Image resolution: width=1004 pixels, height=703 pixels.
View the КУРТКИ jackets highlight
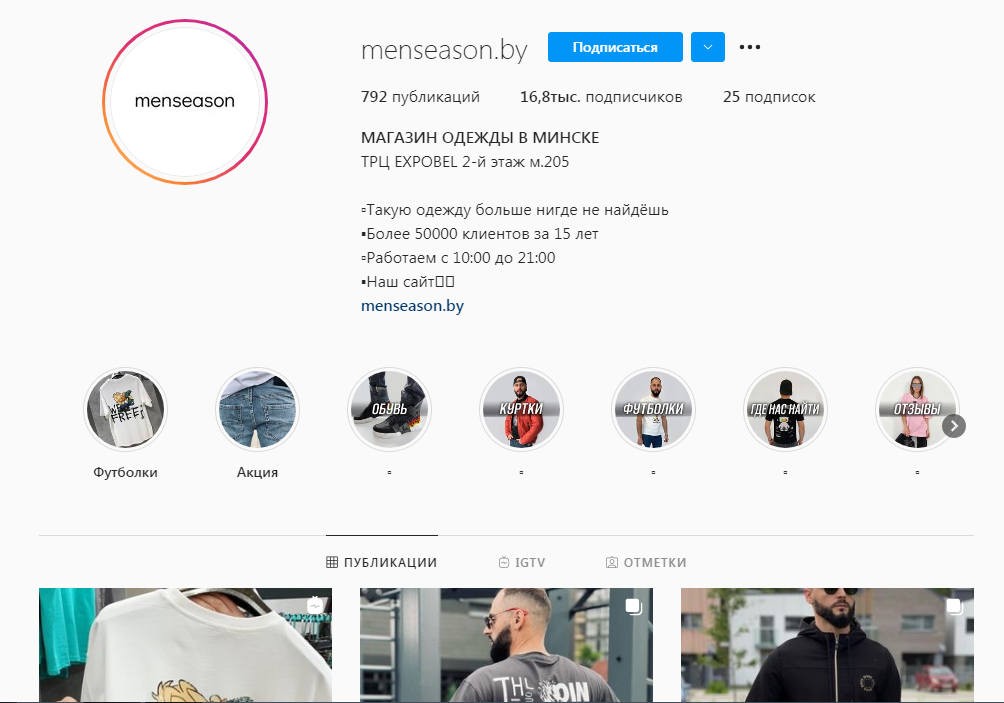[521, 409]
